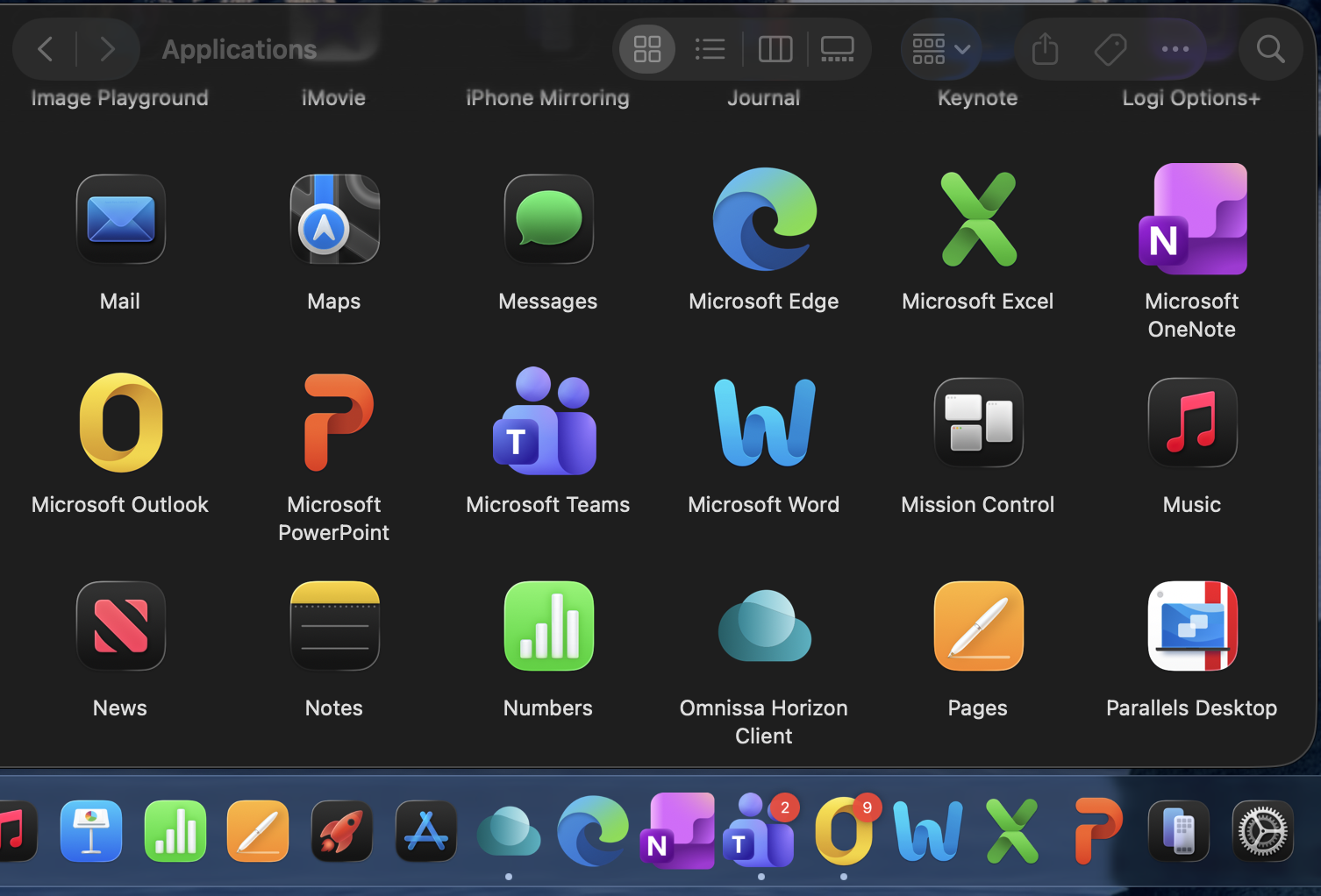The height and width of the screenshot is (896, 1321).
Task: Open the More actions ellipsis menu
Action: point(1175,49)
